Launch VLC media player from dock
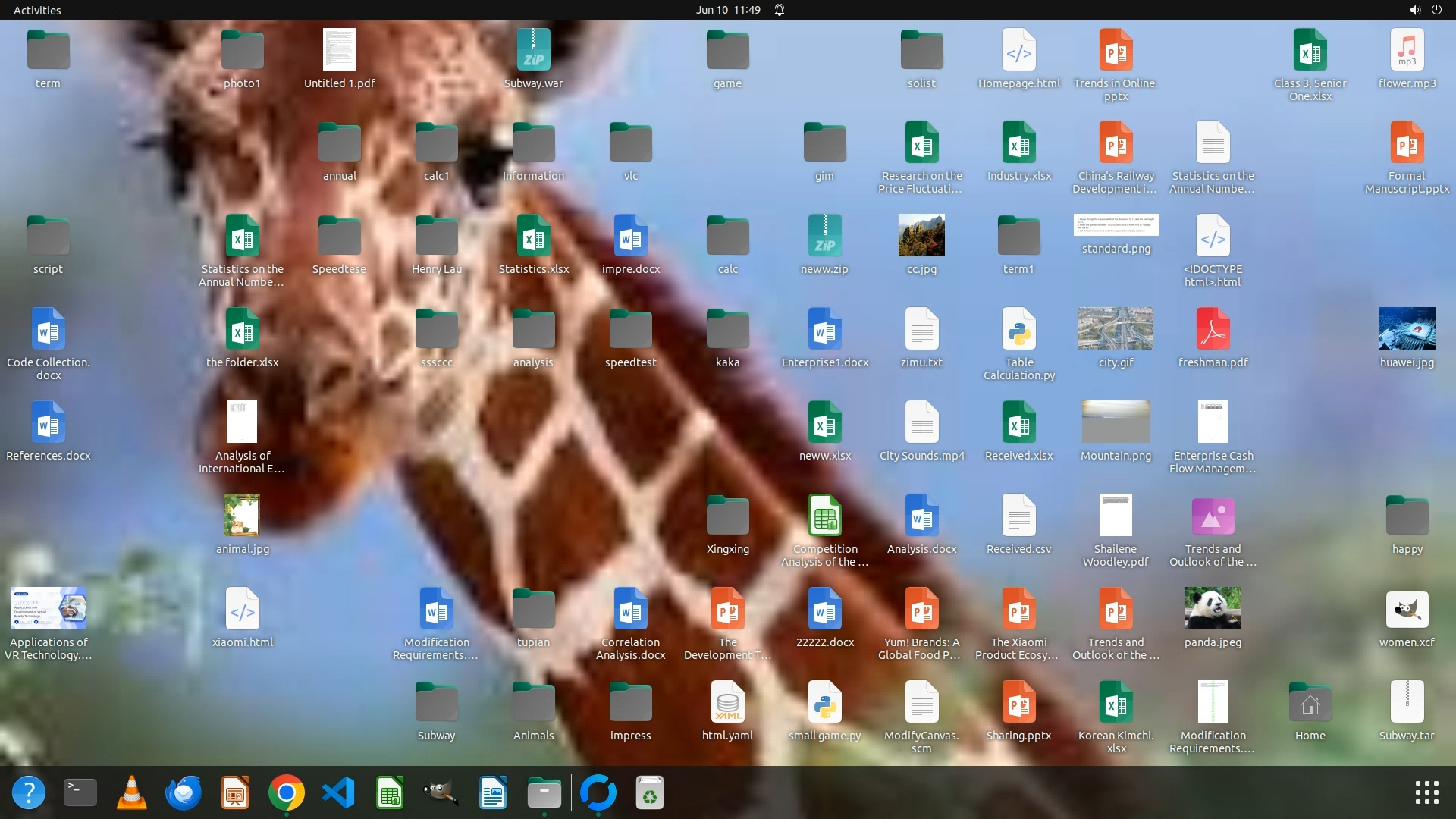The image size is (1456, 819). pyautogui.click(x=132, y=793)
